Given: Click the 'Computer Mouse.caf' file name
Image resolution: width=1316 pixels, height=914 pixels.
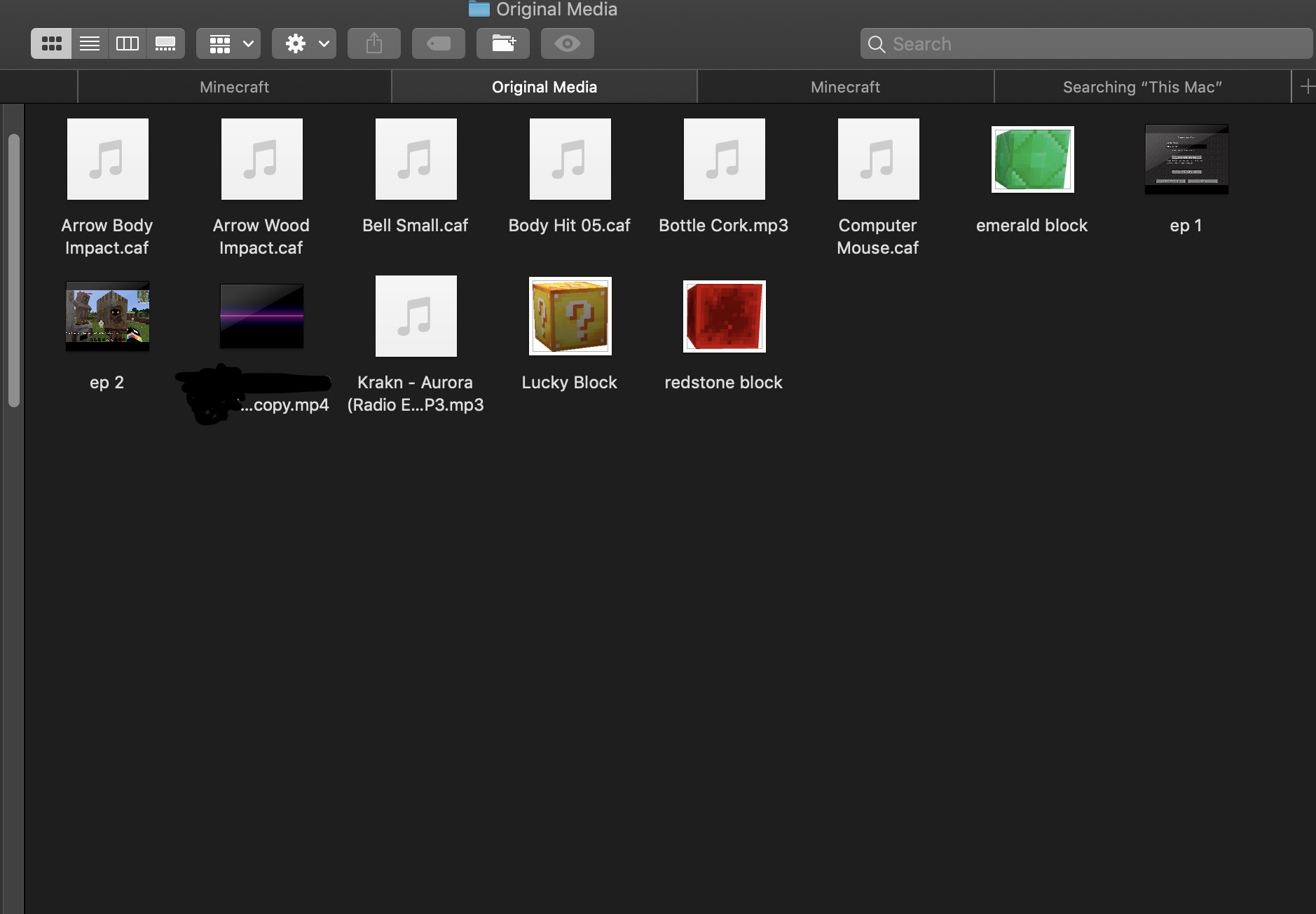Looking at the screenshot, I should [878, 236].
